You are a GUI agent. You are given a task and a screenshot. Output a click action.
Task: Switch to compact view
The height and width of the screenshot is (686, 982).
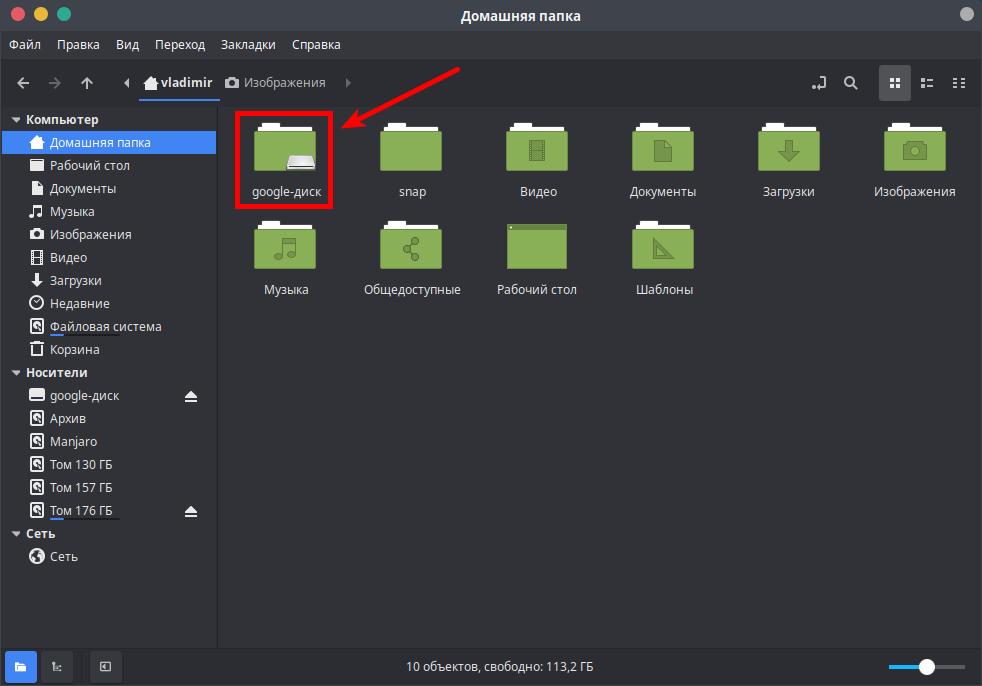958,83
